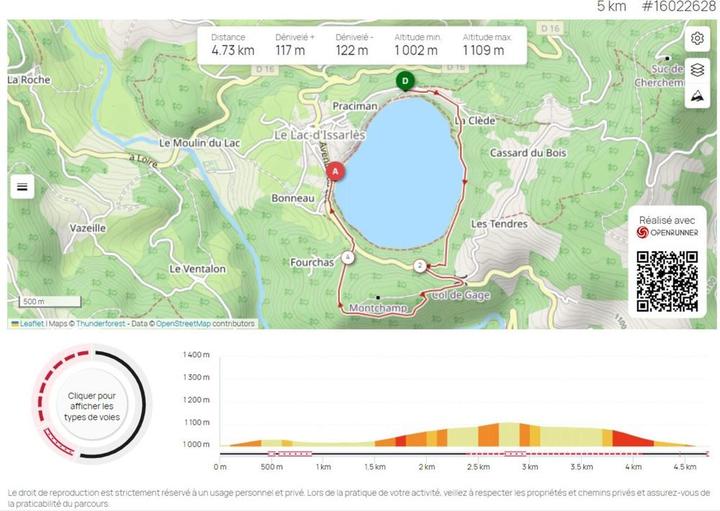The image size is (720, 511).
Task: Open the map settings gear
Action: pyautogui.click(x=697, y=39)
